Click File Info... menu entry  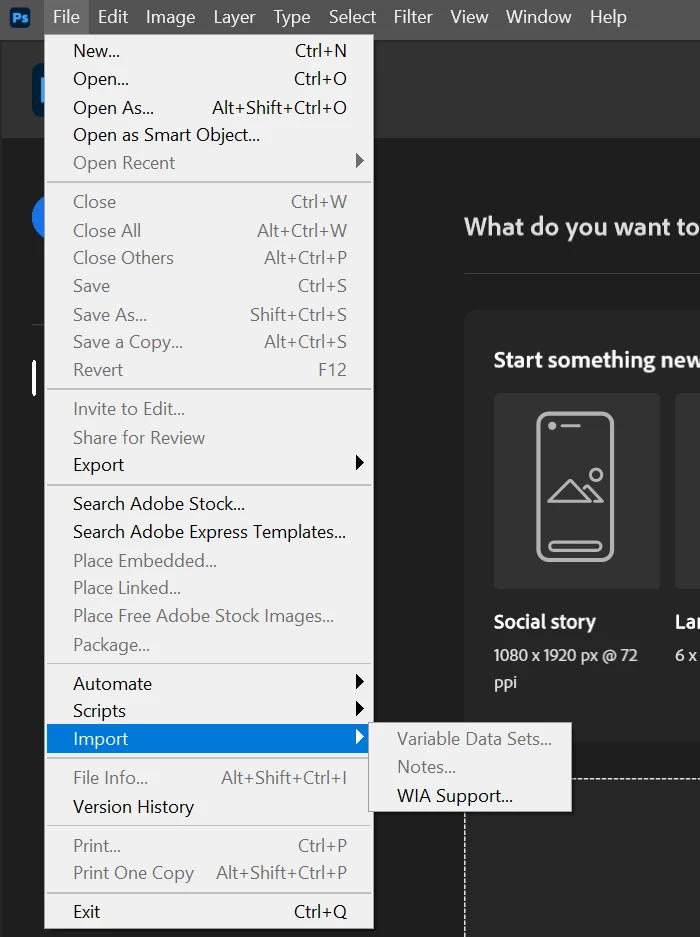coord(209,777)
